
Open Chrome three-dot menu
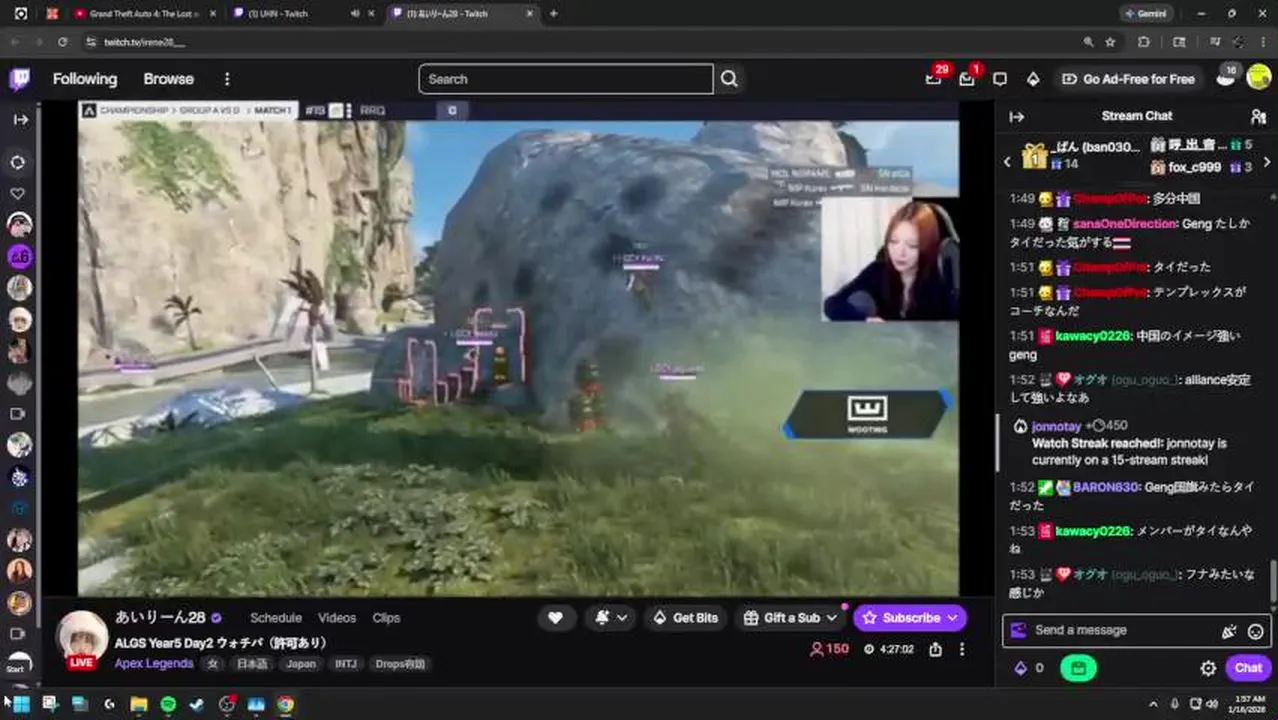coord(1261,42)
